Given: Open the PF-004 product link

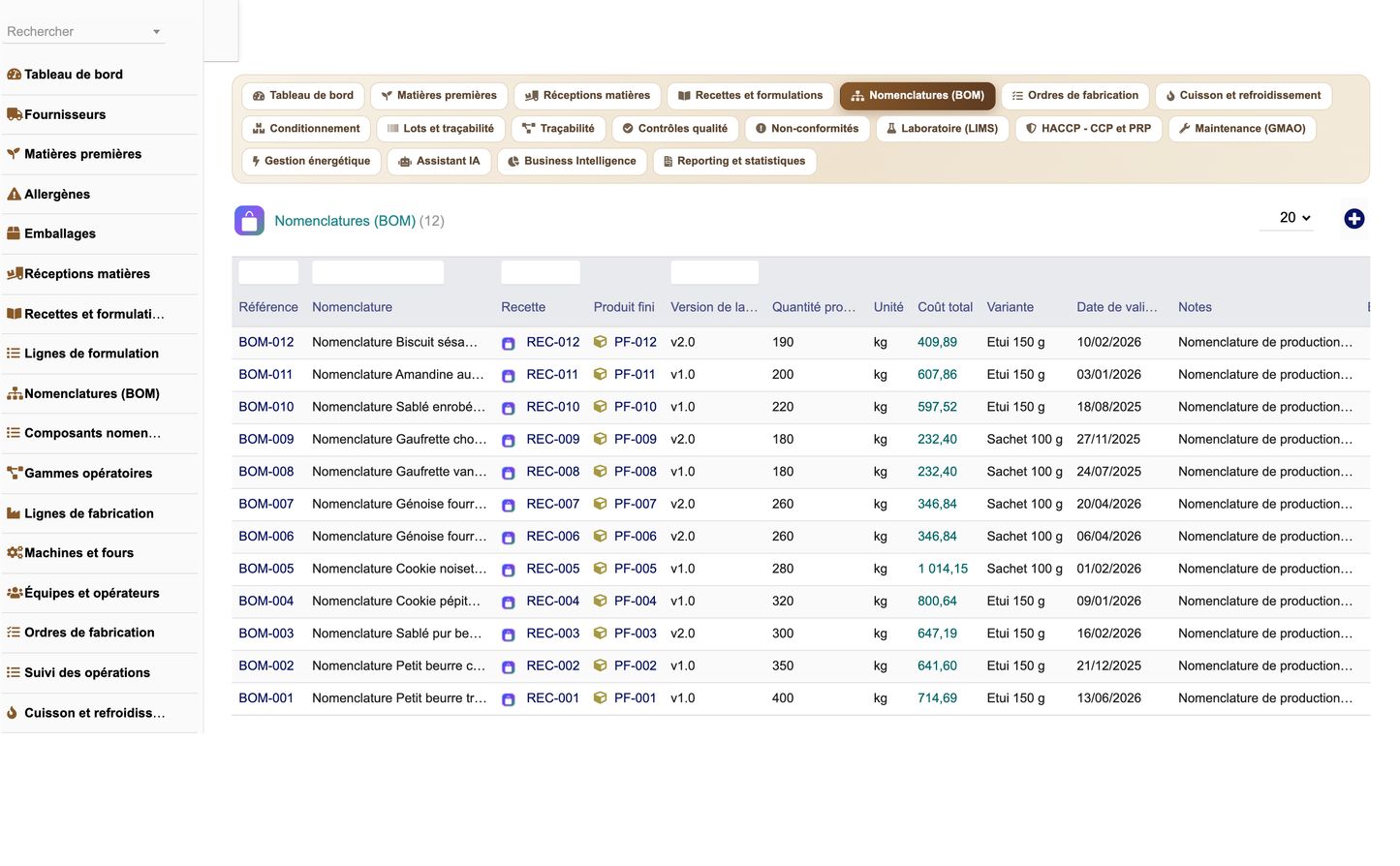Looking at the screenshot, I should 636,601.
